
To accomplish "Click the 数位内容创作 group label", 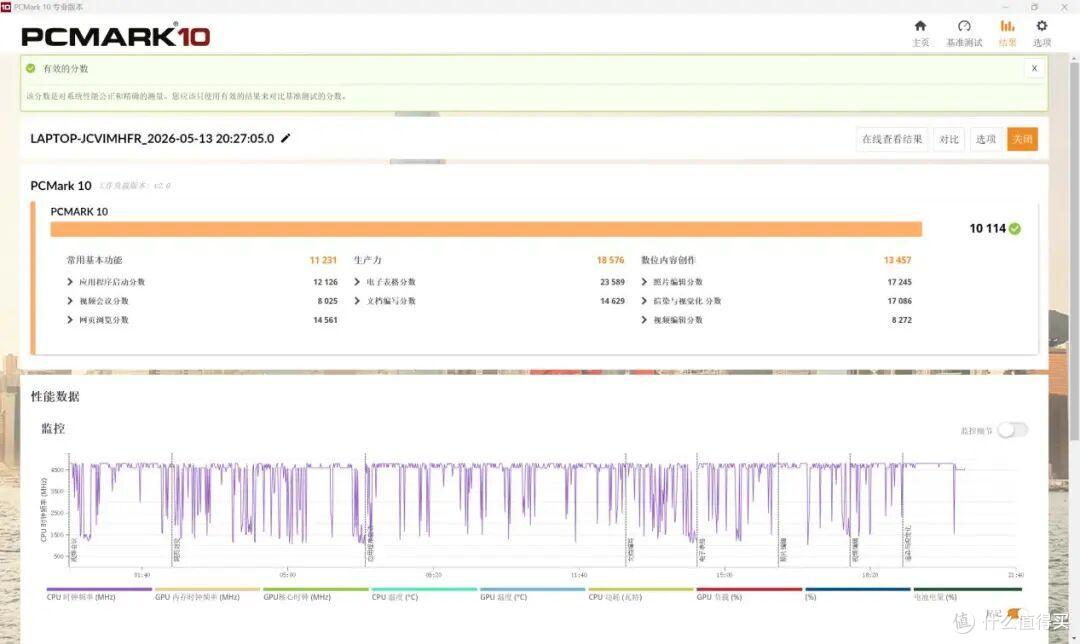I will coord(668,260).
